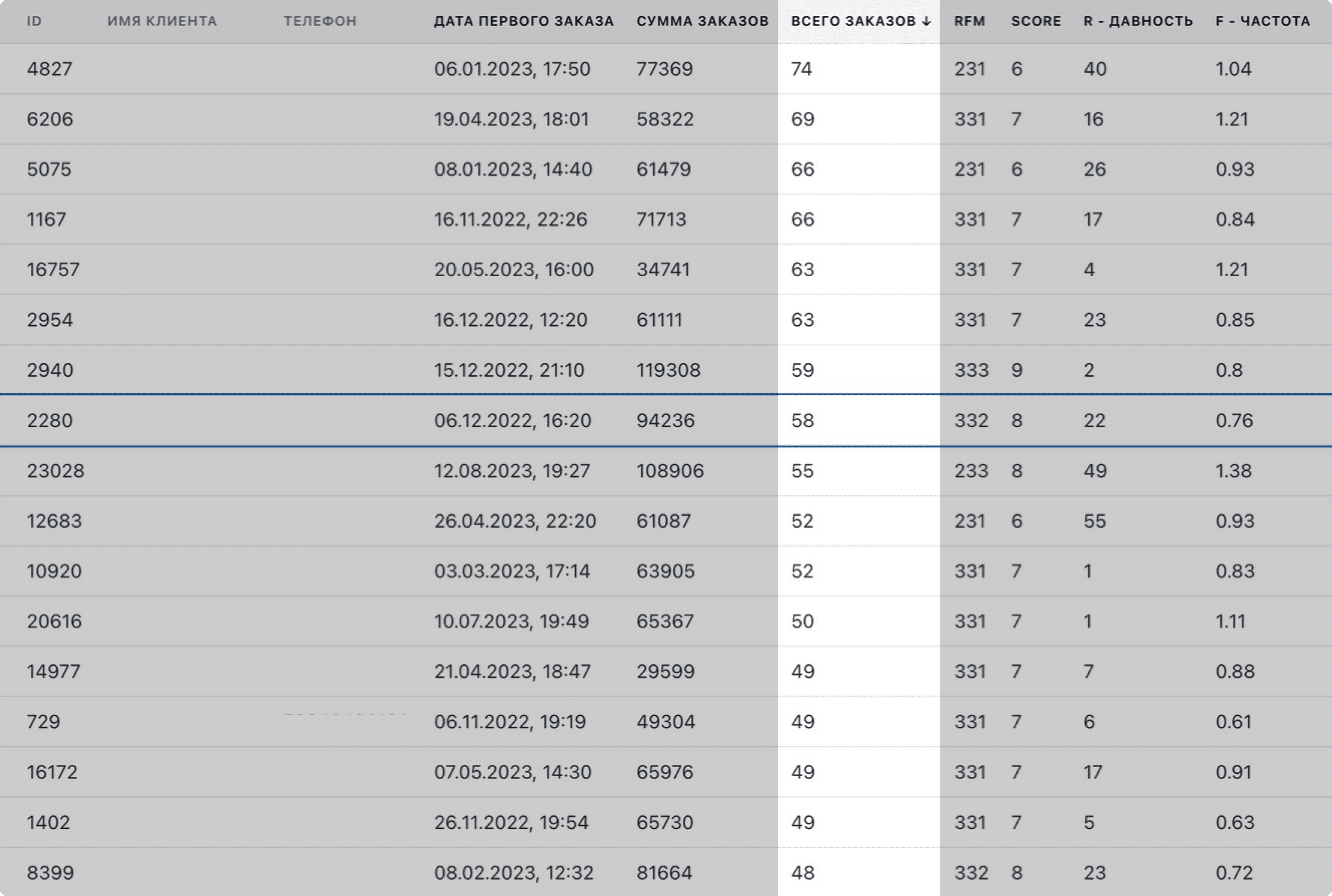Click customer ID 729 cell
This screenshot has width=1332, height=896.
coord(43,722)
